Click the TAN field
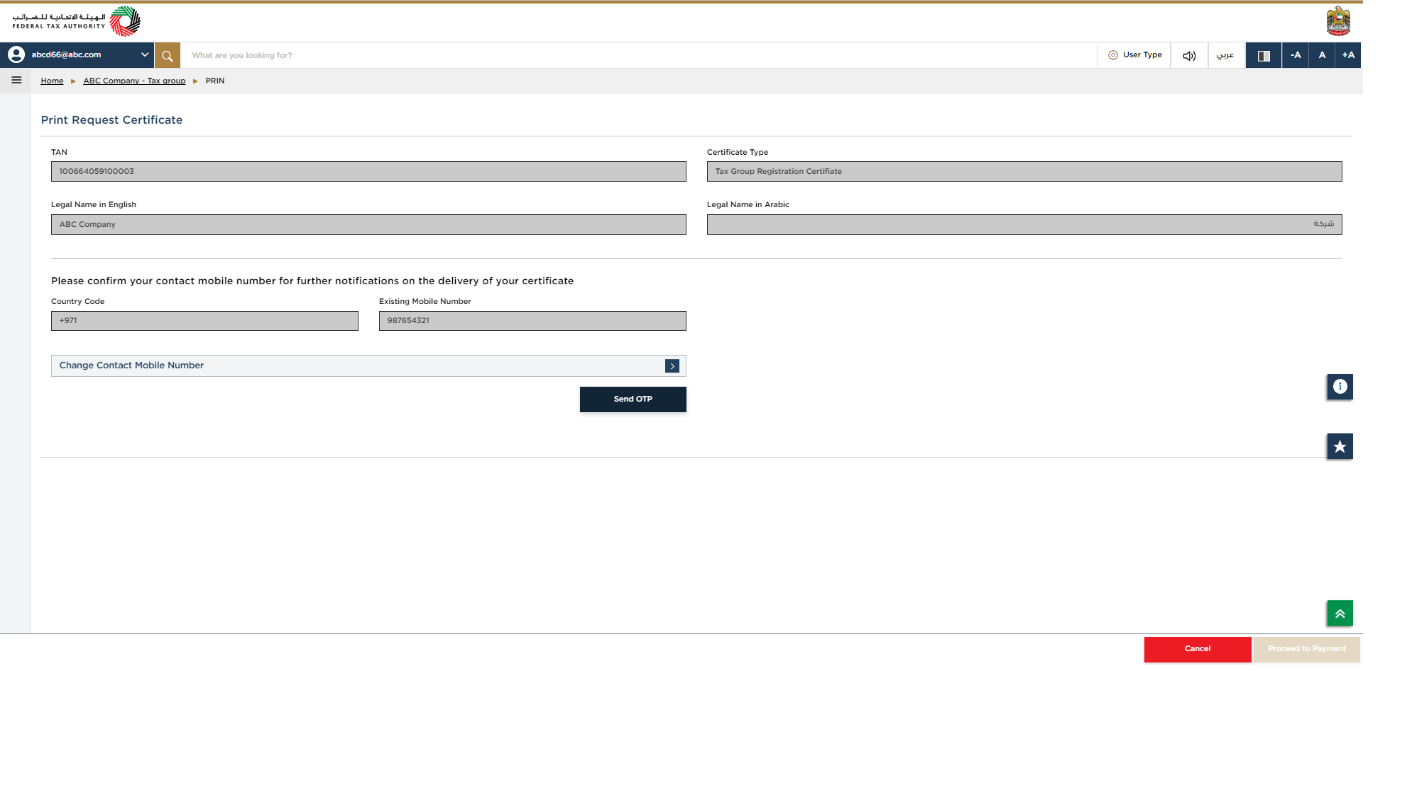The height and width of the screenshot is (801, 1414). 368,171
